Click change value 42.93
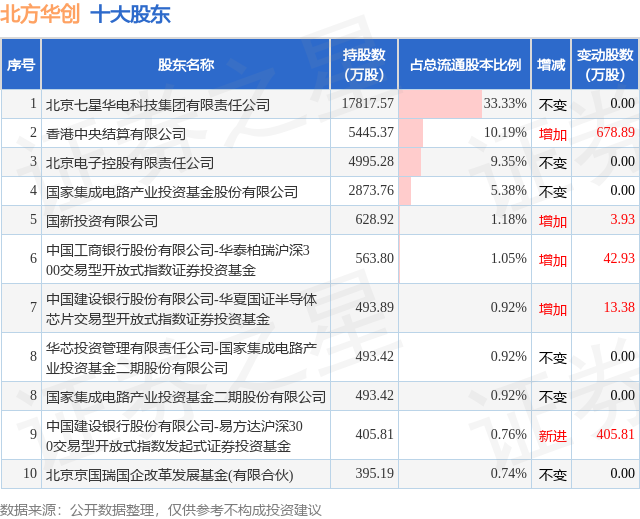Screen dimensions: 640x519 (x=619, y=258)
